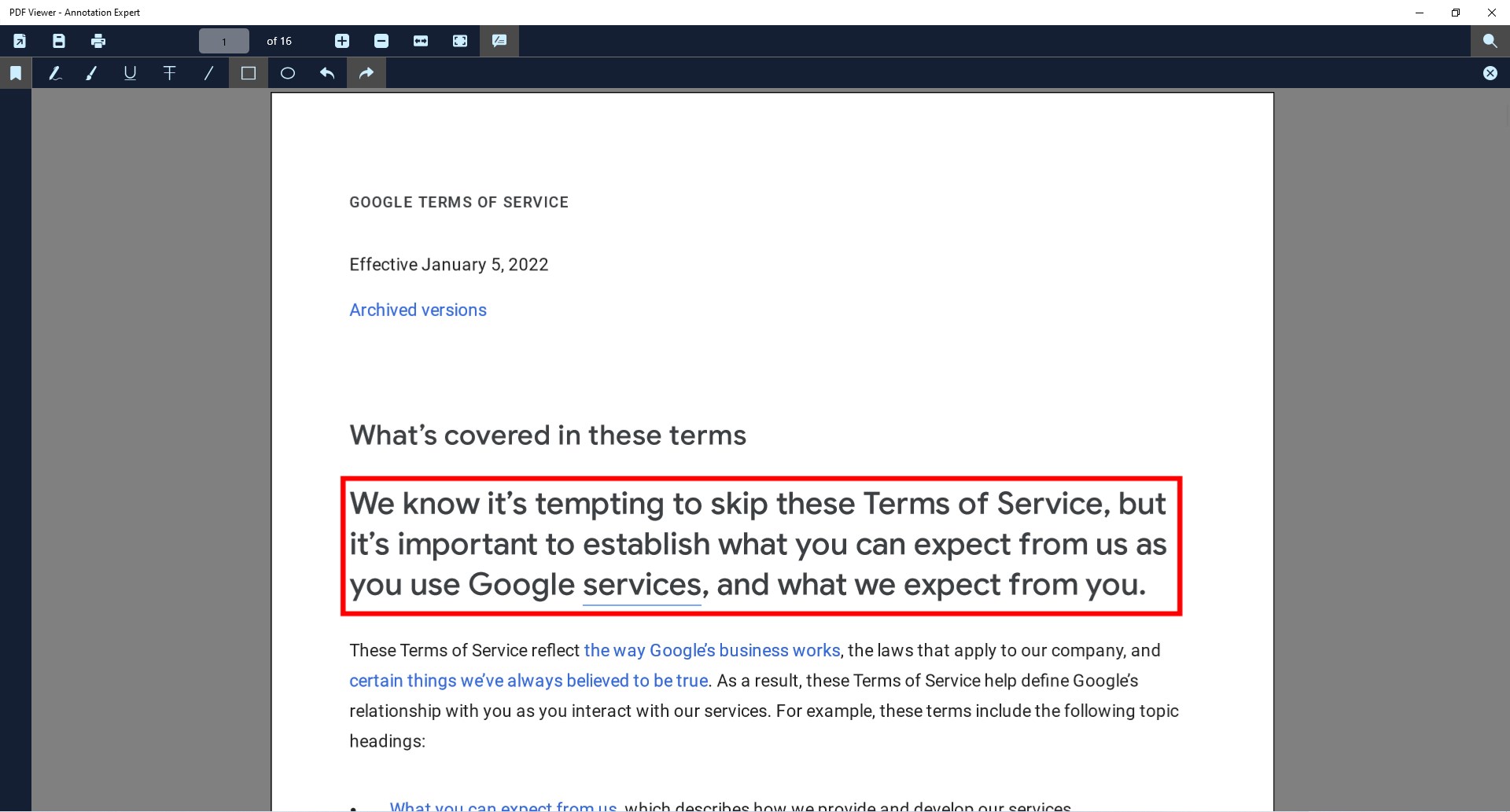Zoom out with the minus icon

coord(381,41)
